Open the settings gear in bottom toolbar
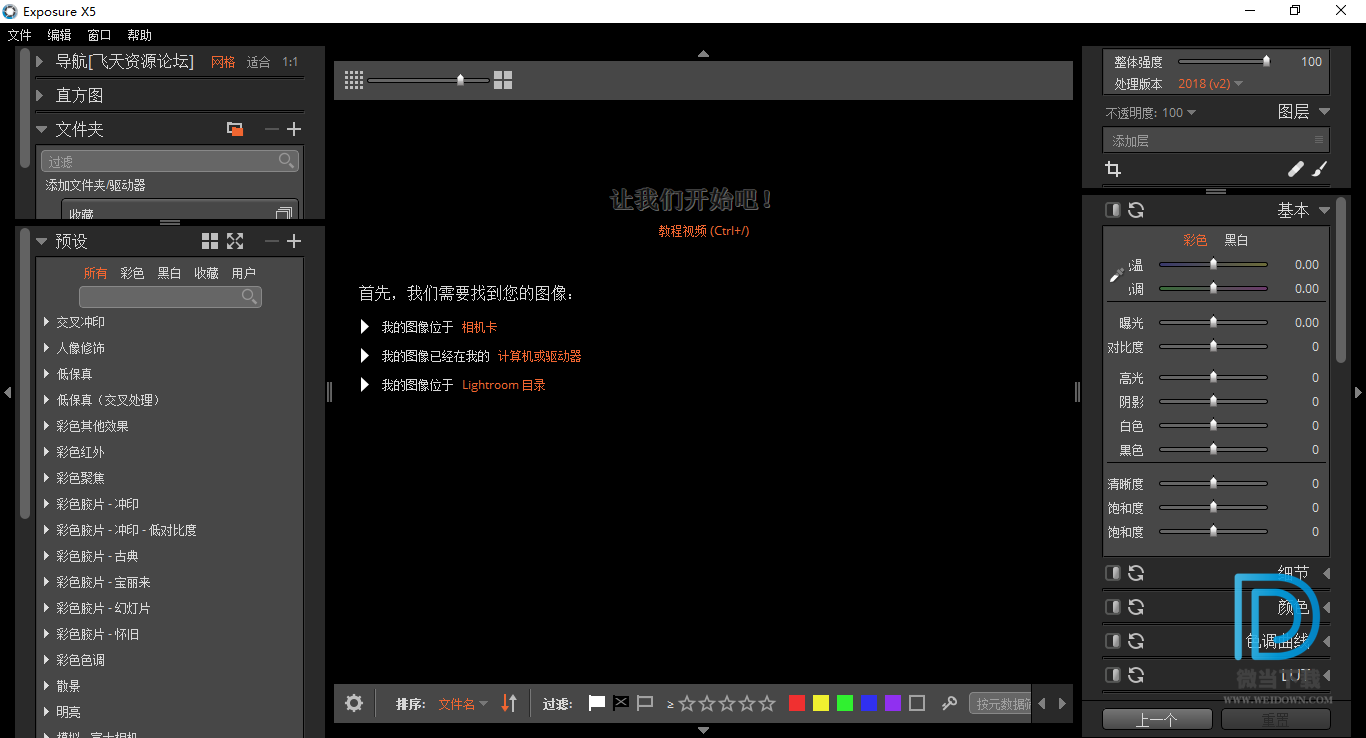 [354, 703]
